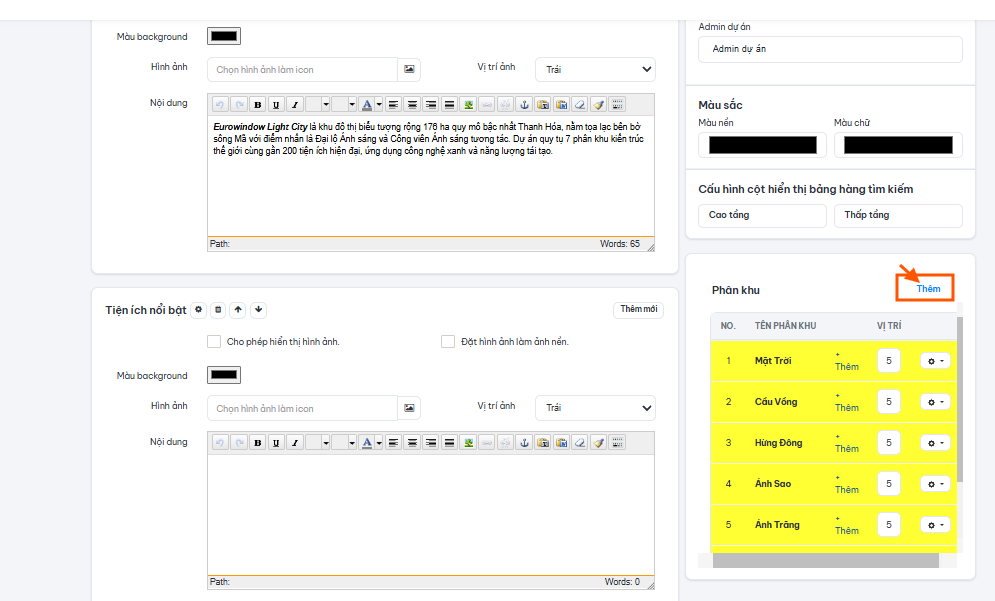Open the gear dropdown for Ánh Sao row
This screenshot has width=995, height=601.
coord(935,484)
